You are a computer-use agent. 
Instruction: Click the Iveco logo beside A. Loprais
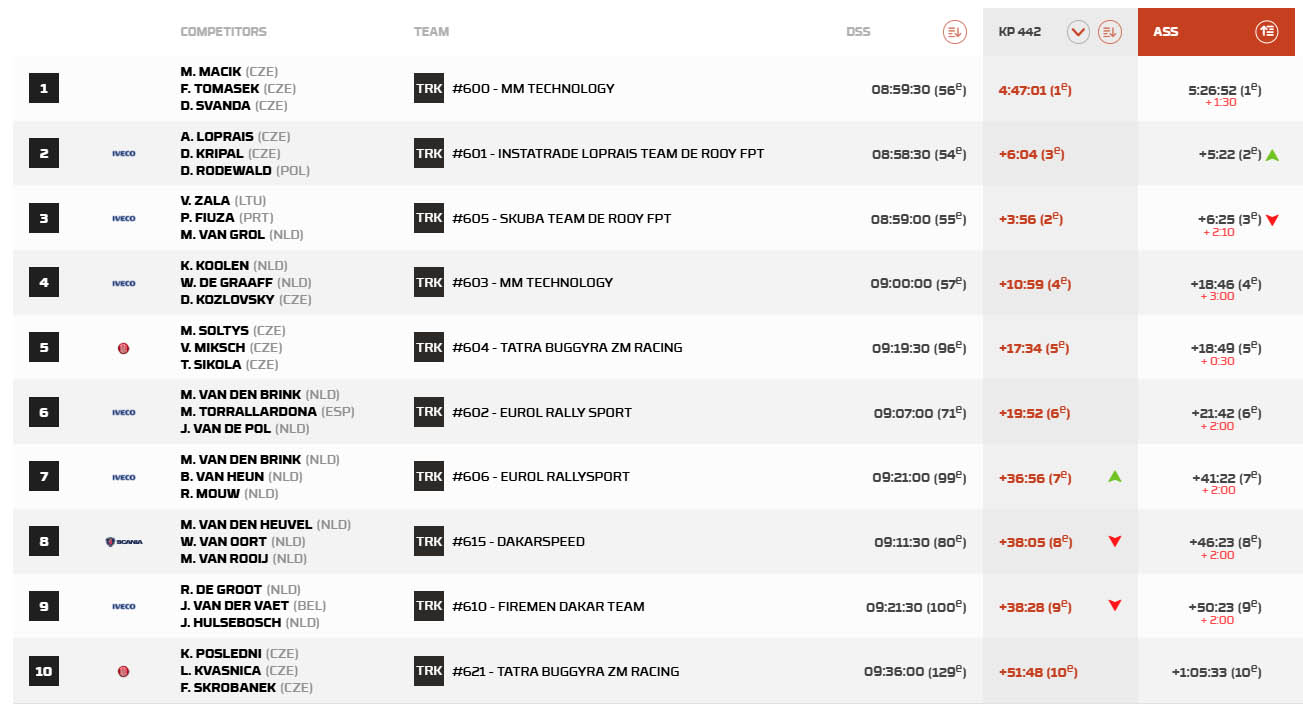coord(124,154)
